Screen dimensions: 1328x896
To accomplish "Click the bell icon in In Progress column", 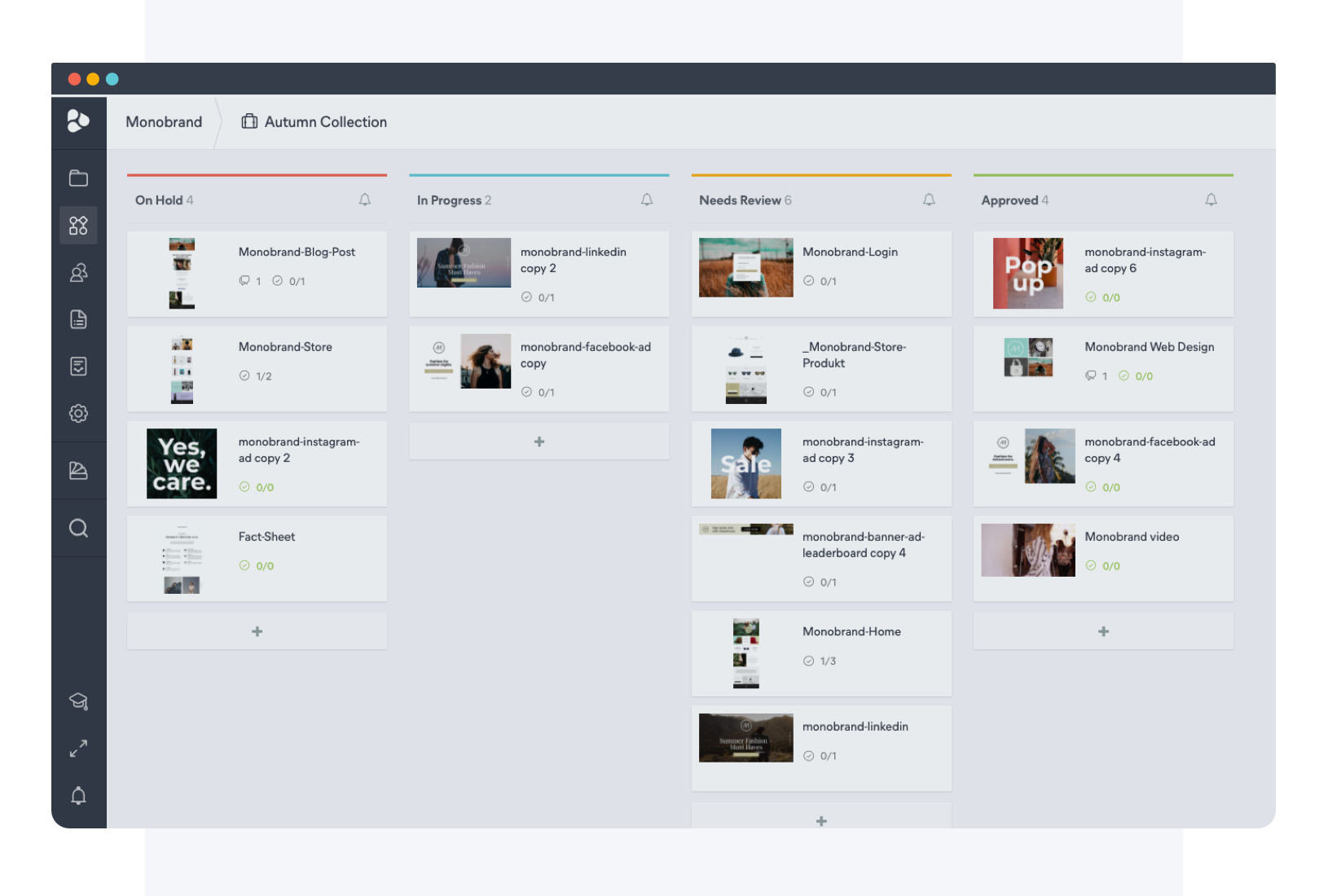I will click(647, 200).
